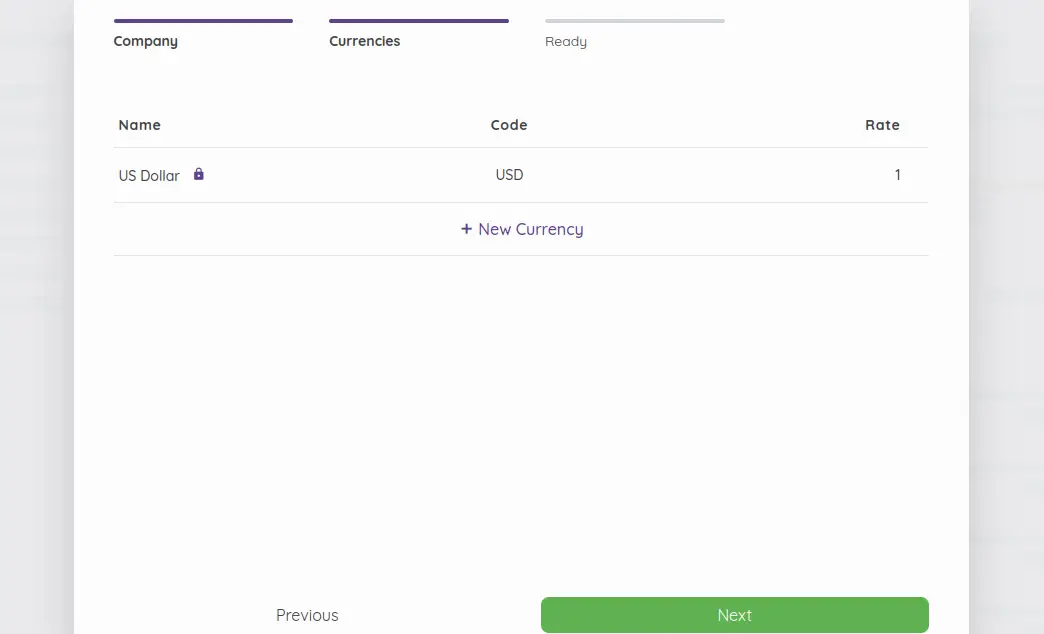
Task: Proceed with the green Next button
Action: [734, 615]
